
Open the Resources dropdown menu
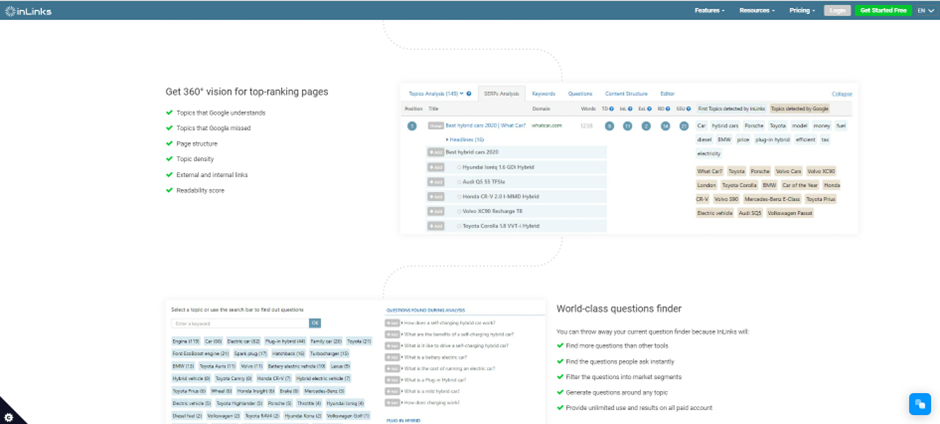coord(757,10)
